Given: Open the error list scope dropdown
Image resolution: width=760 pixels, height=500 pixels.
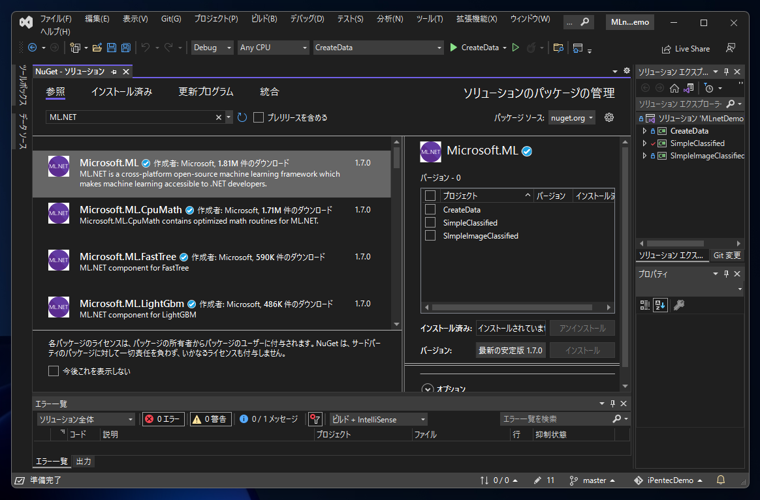Looking at the screenshot, I should click(86, 419).
